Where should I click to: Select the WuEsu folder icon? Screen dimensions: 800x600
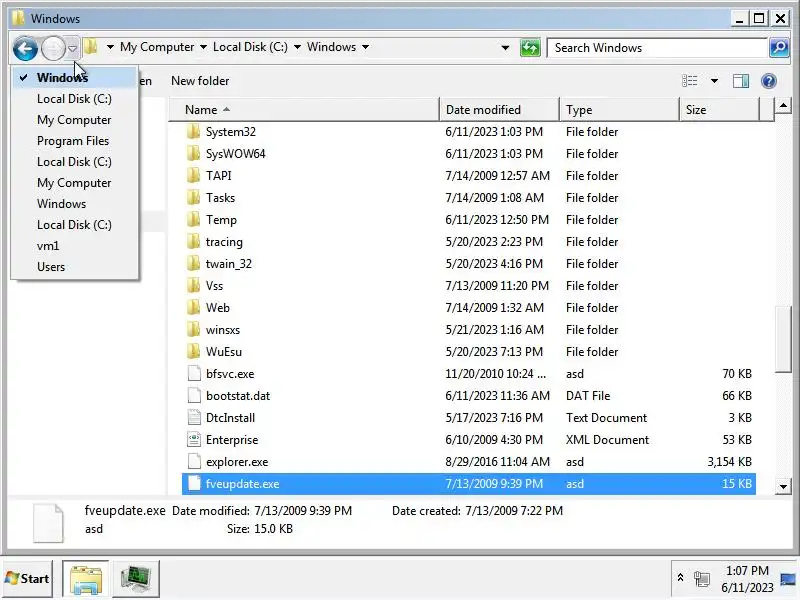pos(193,352)
